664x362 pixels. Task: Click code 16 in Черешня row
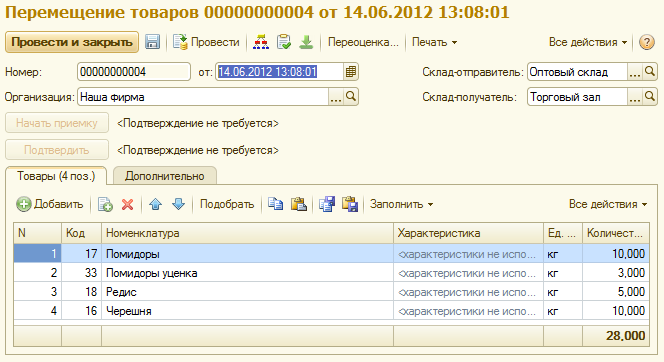(81, 311)
